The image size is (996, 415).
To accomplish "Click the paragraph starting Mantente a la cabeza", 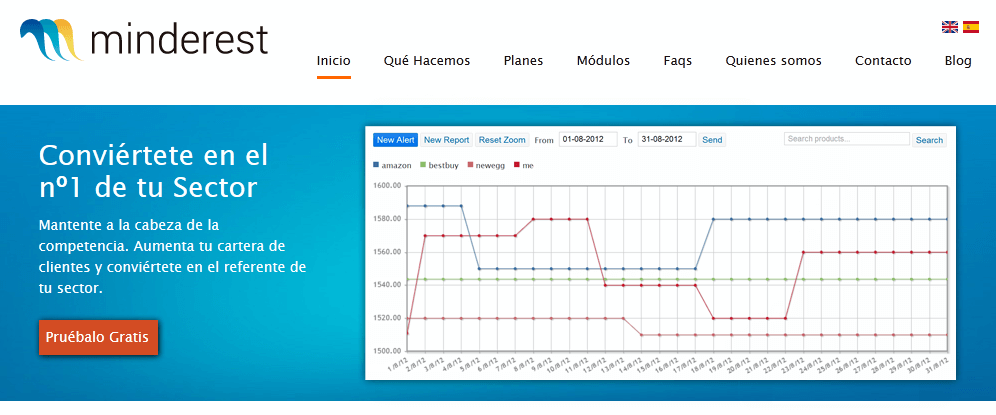I will coord(172,256).
